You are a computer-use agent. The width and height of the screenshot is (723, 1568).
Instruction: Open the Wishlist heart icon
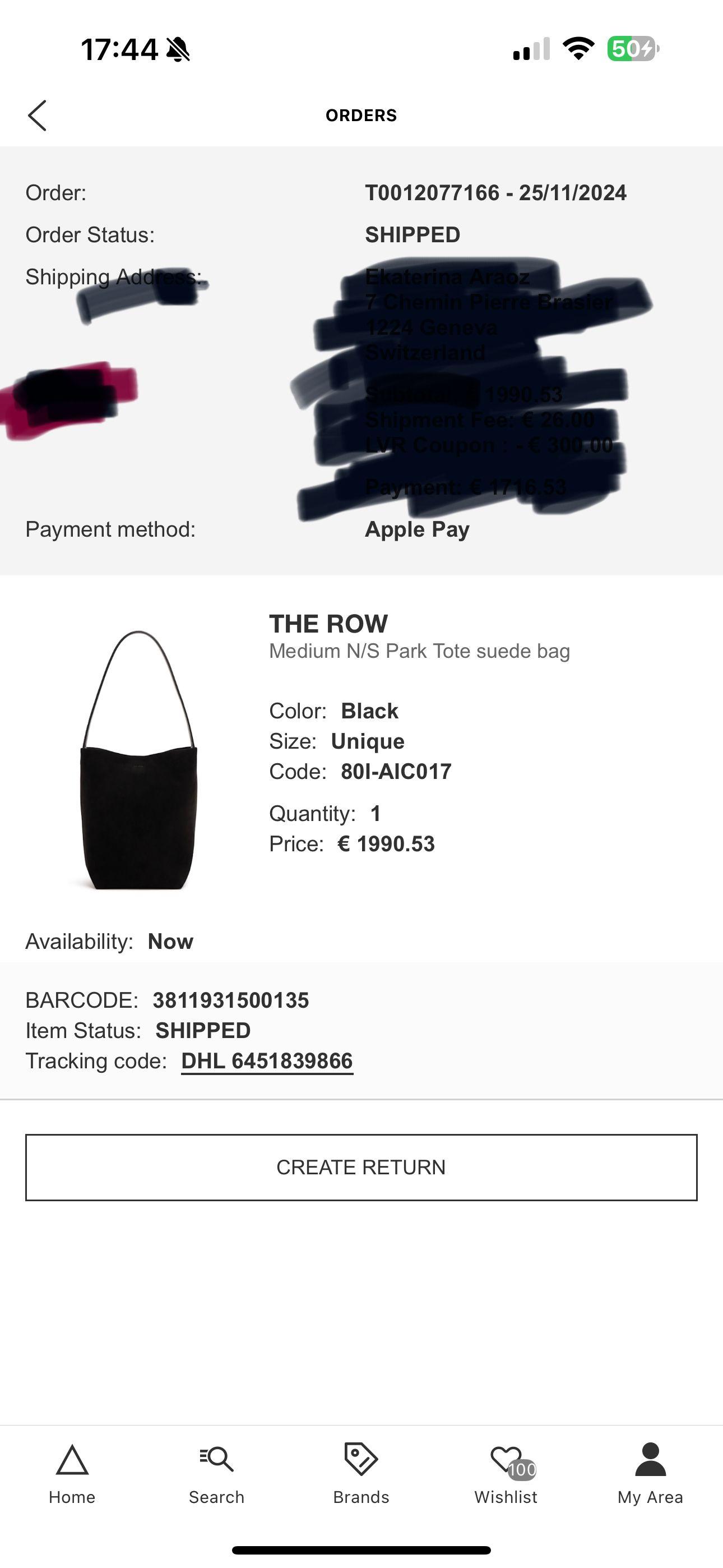pyautogui.click(x=504, y=1459)
